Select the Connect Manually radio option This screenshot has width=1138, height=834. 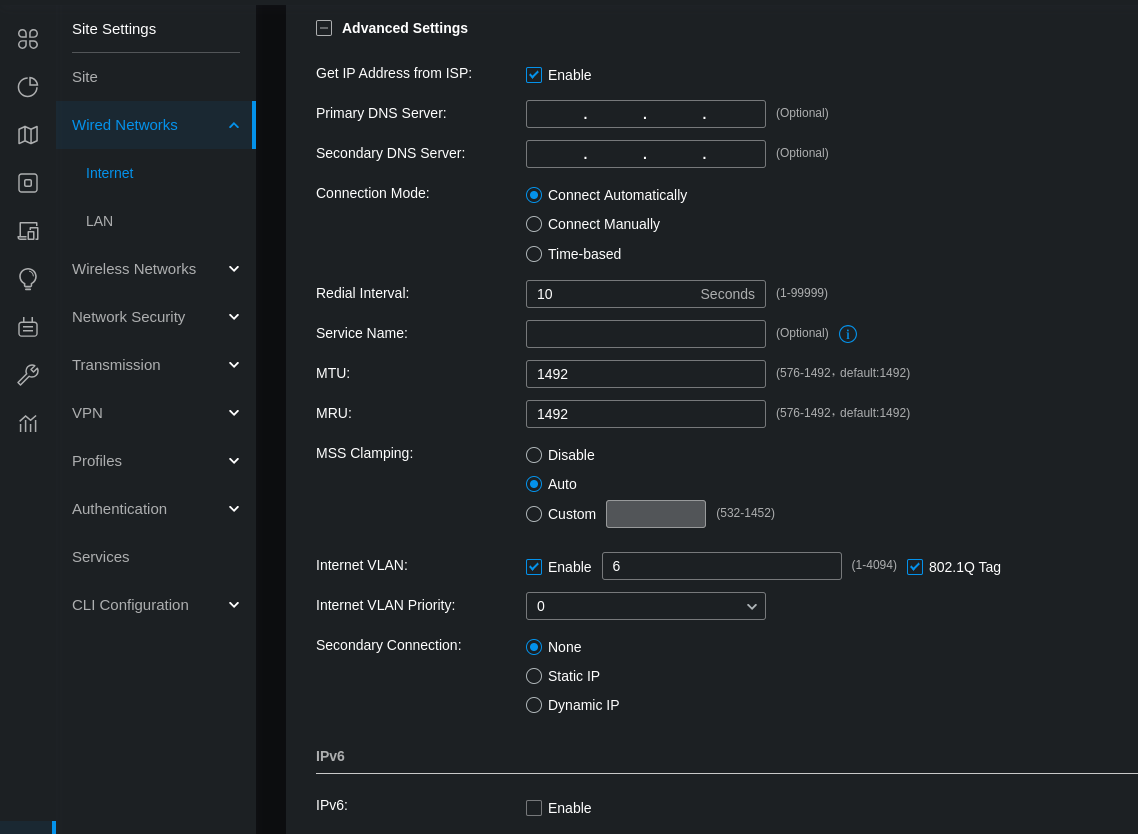(x=534, y=224)
